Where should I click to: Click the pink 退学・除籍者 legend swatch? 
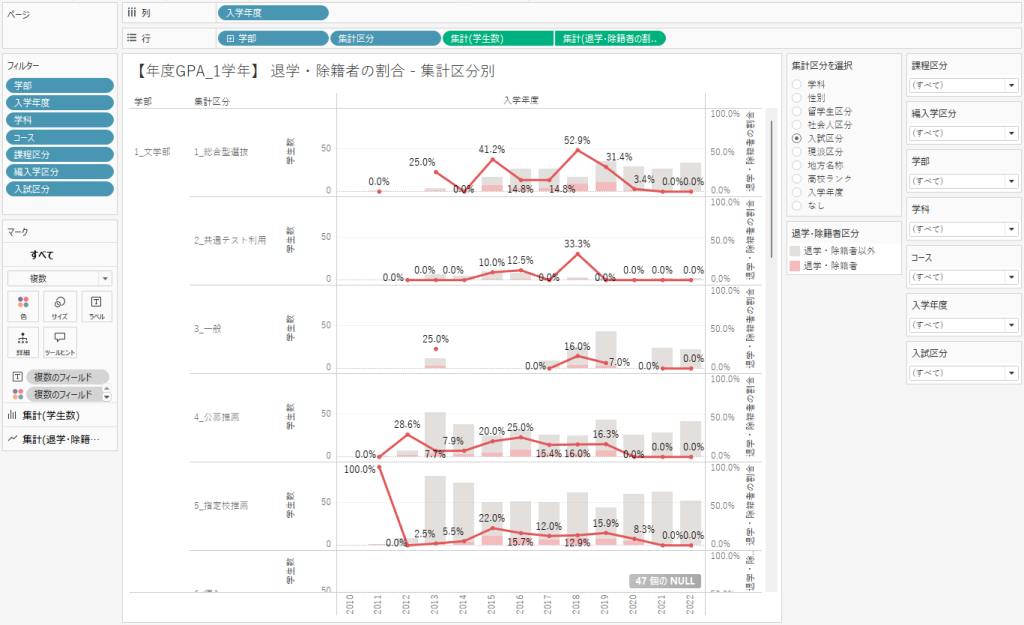796,266
